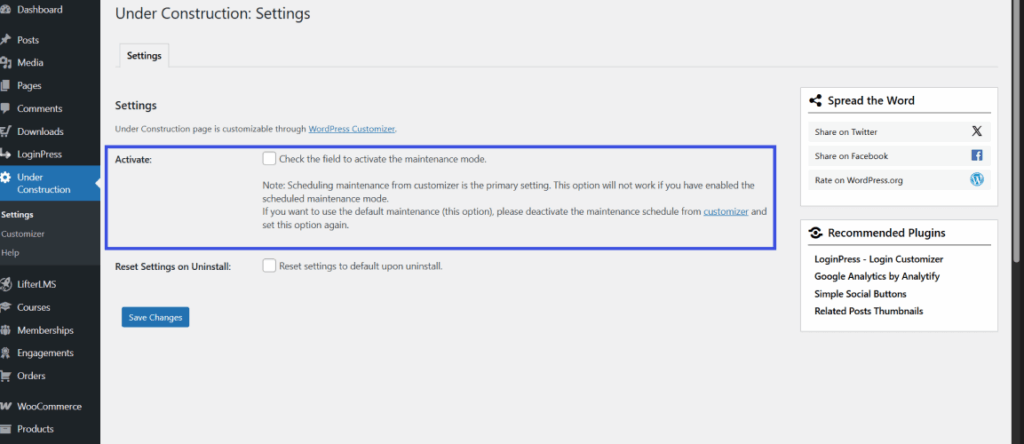Click the Save Changes button
1024x444 pixels.
(155, 317)
